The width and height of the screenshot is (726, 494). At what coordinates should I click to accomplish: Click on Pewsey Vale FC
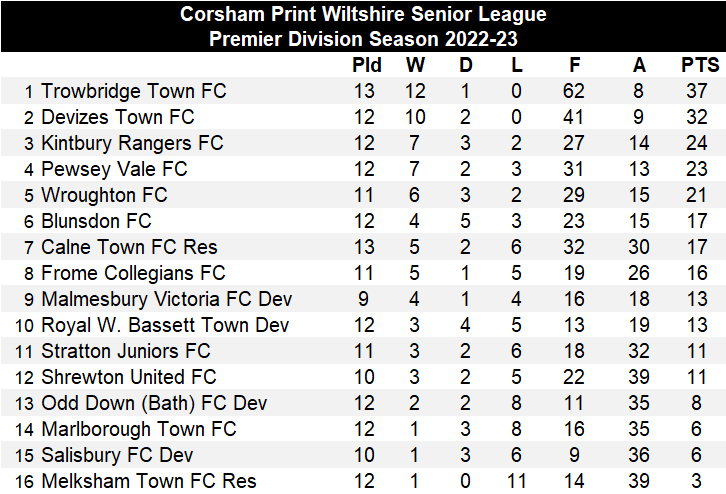[x=114, y=169]
